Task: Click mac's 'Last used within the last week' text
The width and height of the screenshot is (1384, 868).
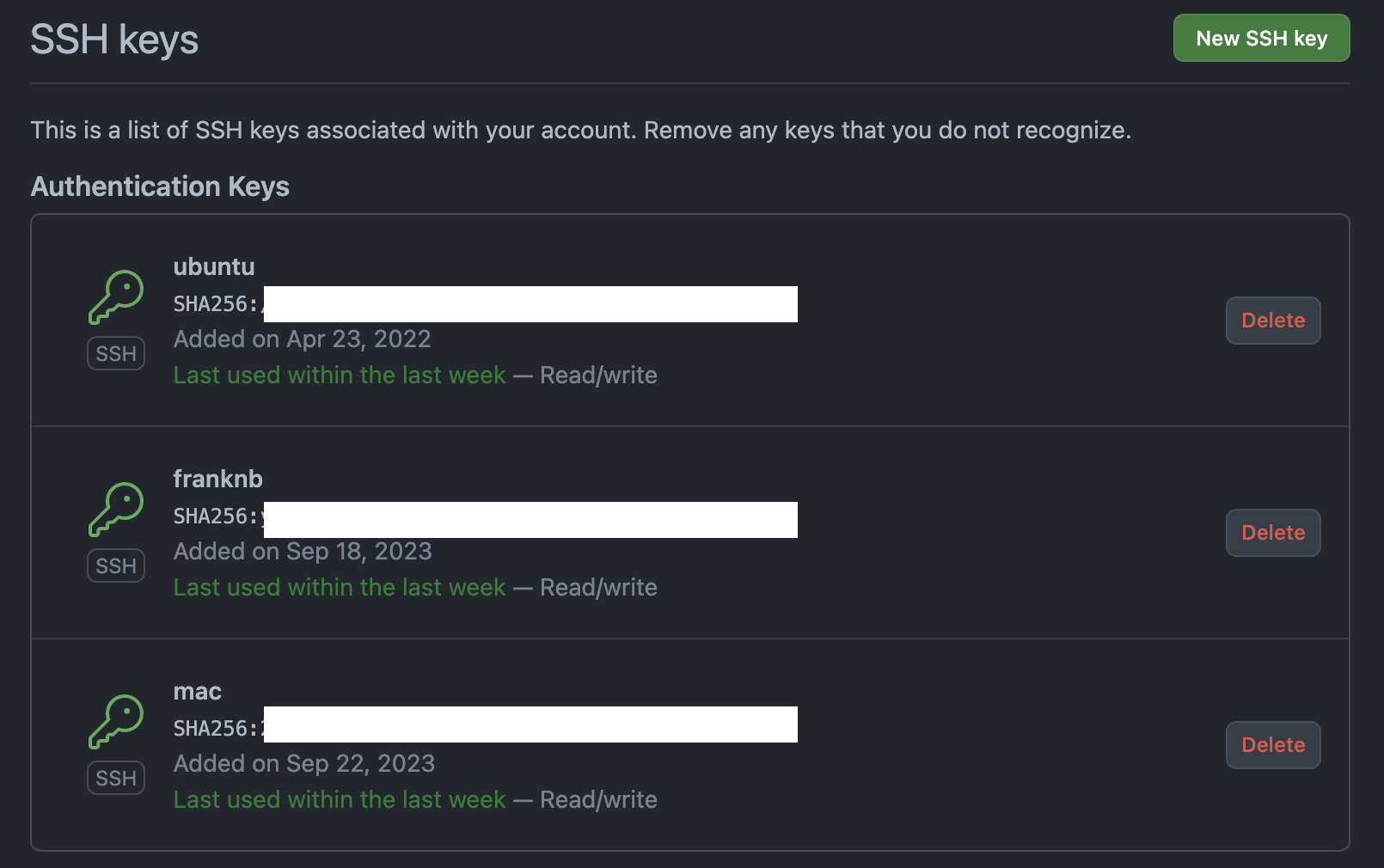Action: point(340,799)
